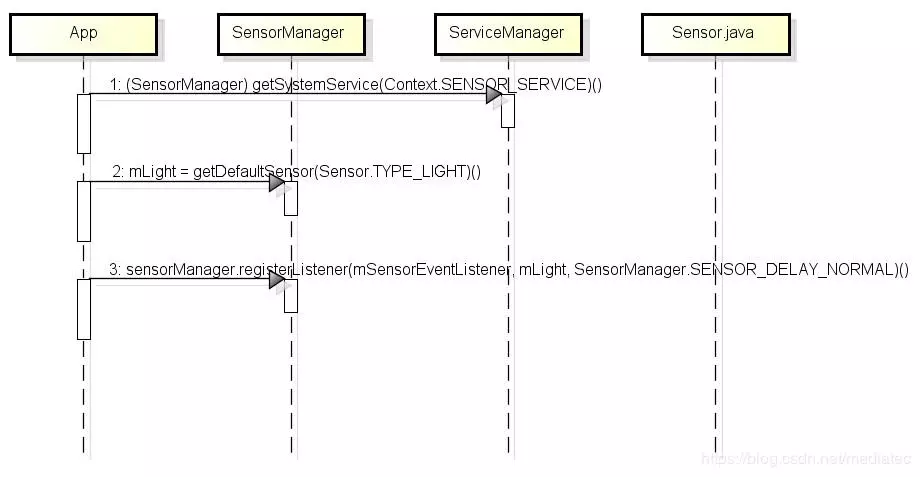This screenshot has width=920, height=477.
Task: Click the getSystemService message label
Action: click(357, 85)
